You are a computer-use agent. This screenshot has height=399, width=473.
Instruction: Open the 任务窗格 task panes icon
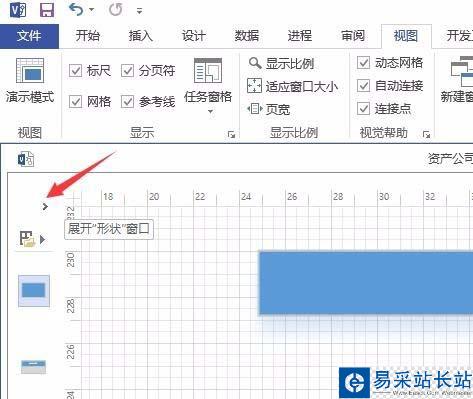208,70
